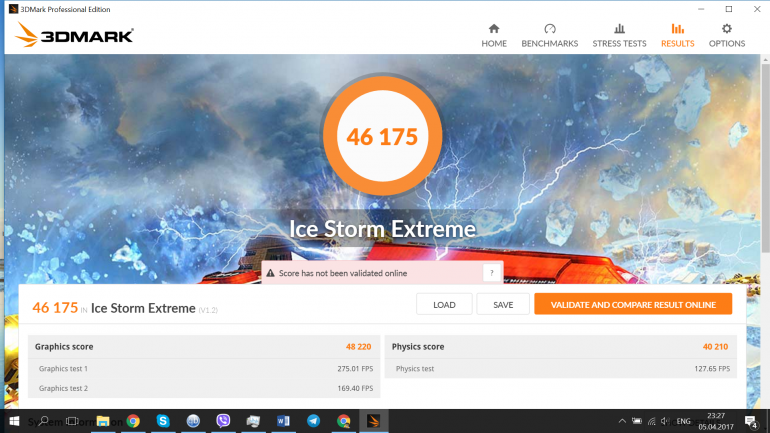Open File Explorer from taskbar
Image resolution: width=770 pixels, height=433 pixels.
click(x=103, y=421)
